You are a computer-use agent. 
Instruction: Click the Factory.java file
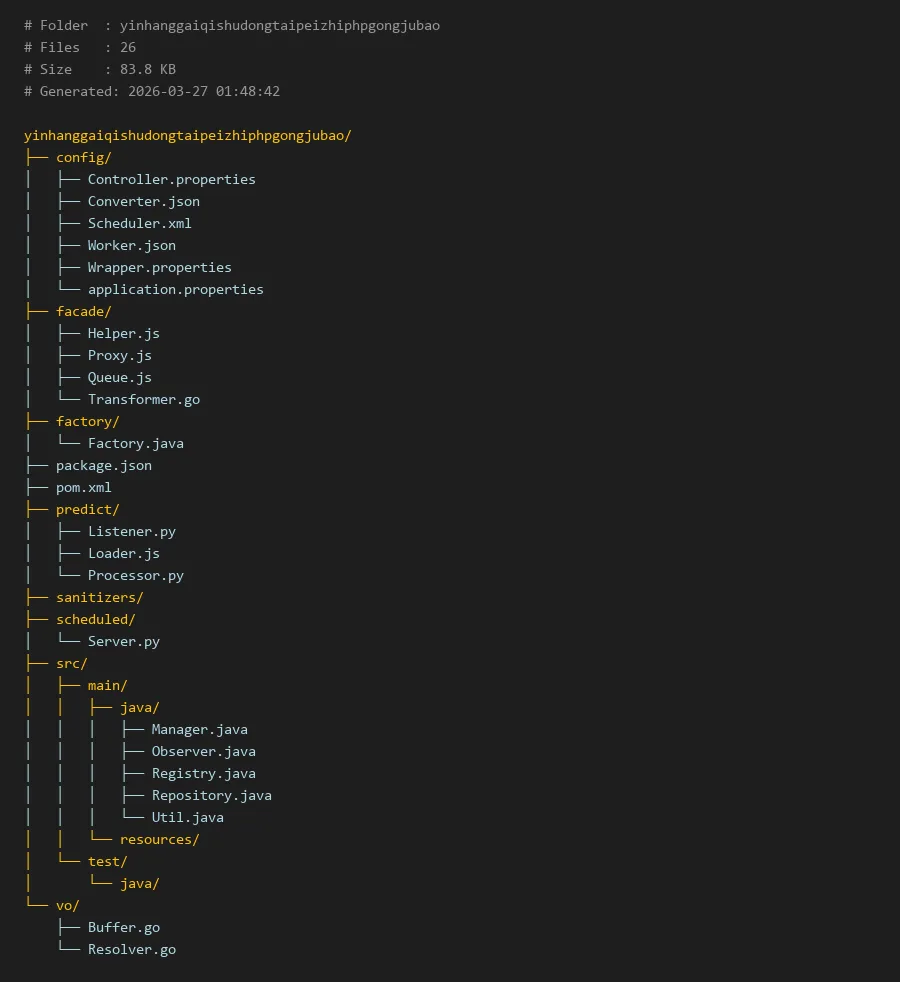[135, 444]
